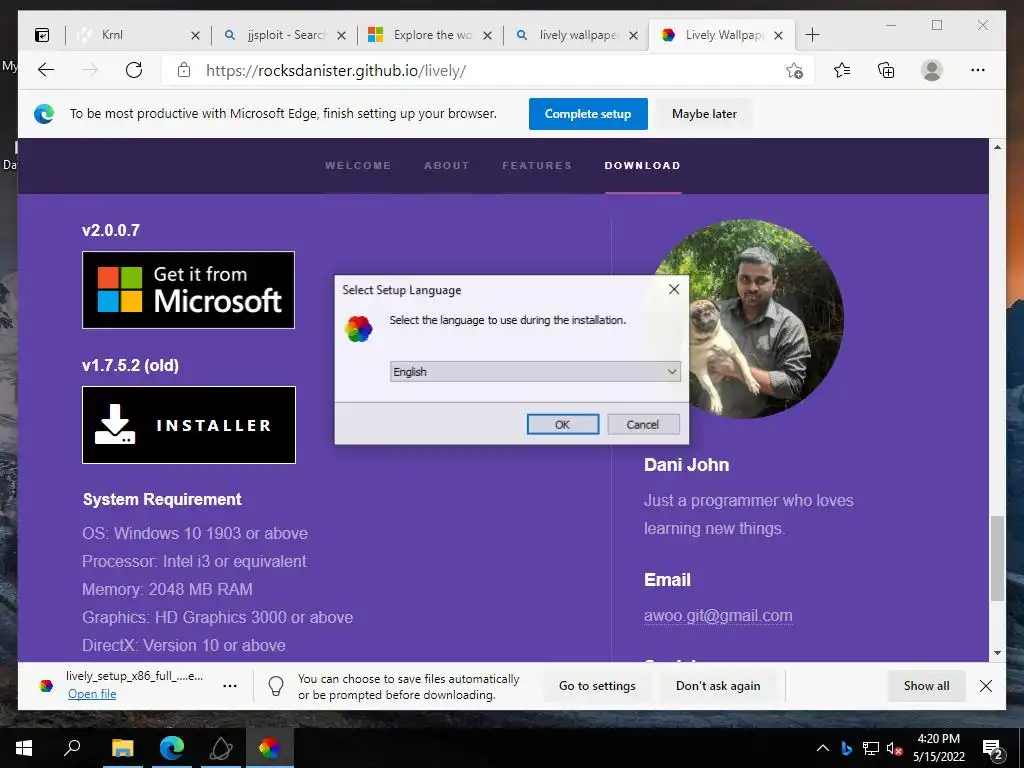Click Don't ask again button
1024x768 pixels.
[x=718, y=686]
